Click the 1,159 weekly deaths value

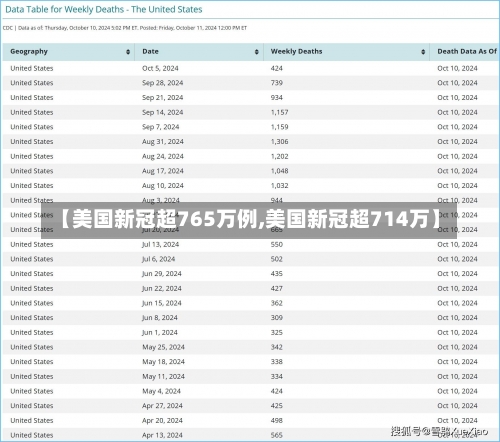point(279,127)
